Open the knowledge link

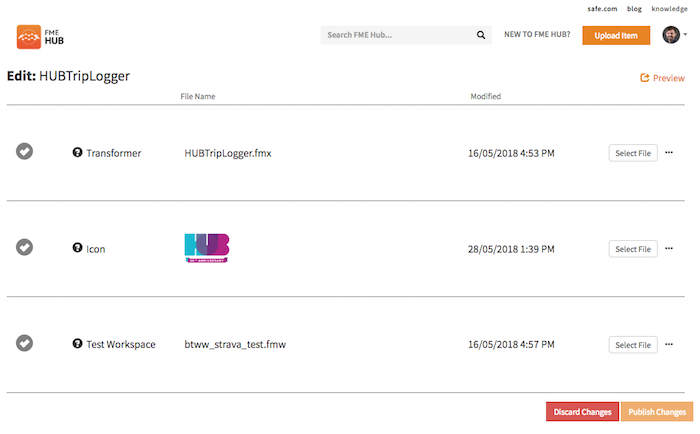669,8
